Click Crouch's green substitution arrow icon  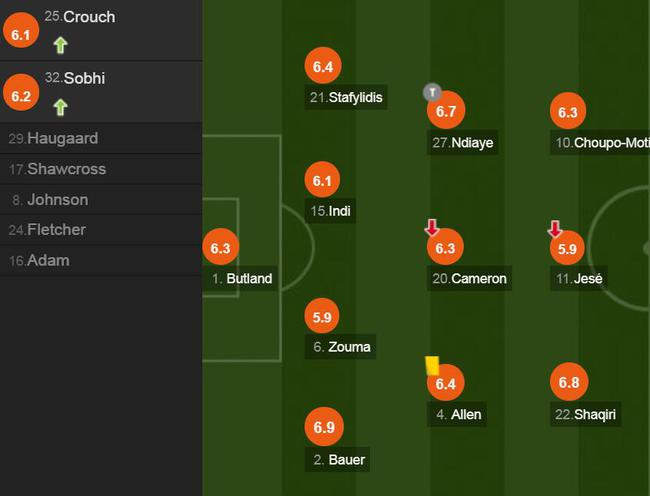pos(61,45)
